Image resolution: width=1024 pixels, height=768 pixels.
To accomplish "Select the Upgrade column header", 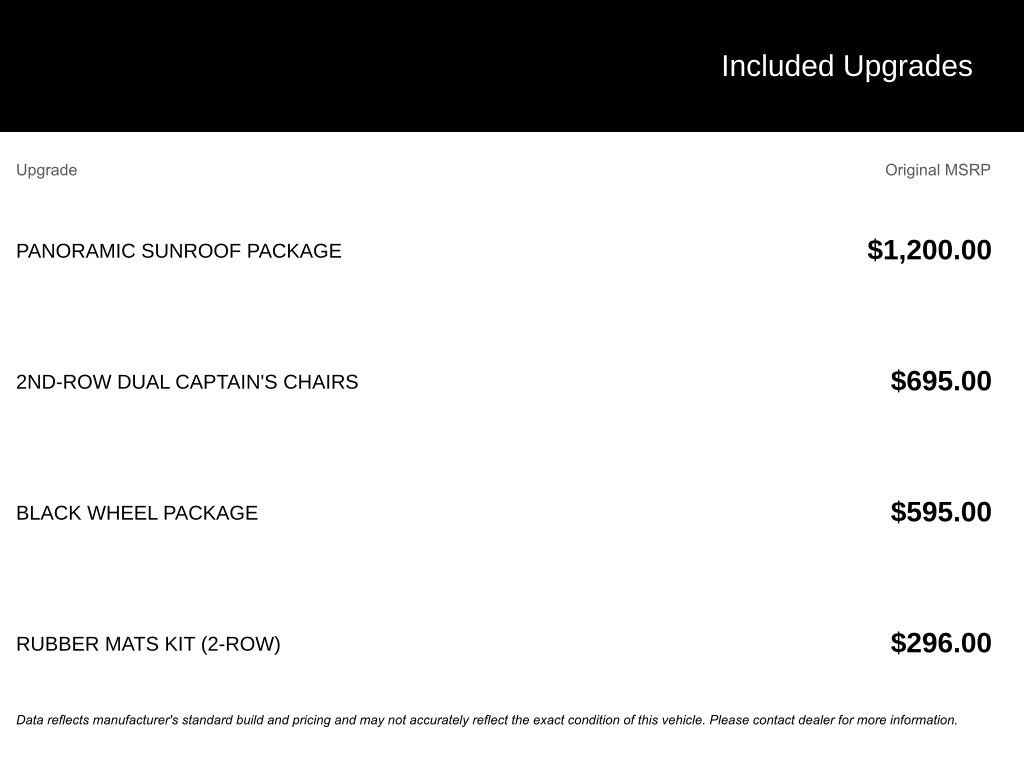I will pyautogui.click(x=46, y=170).
